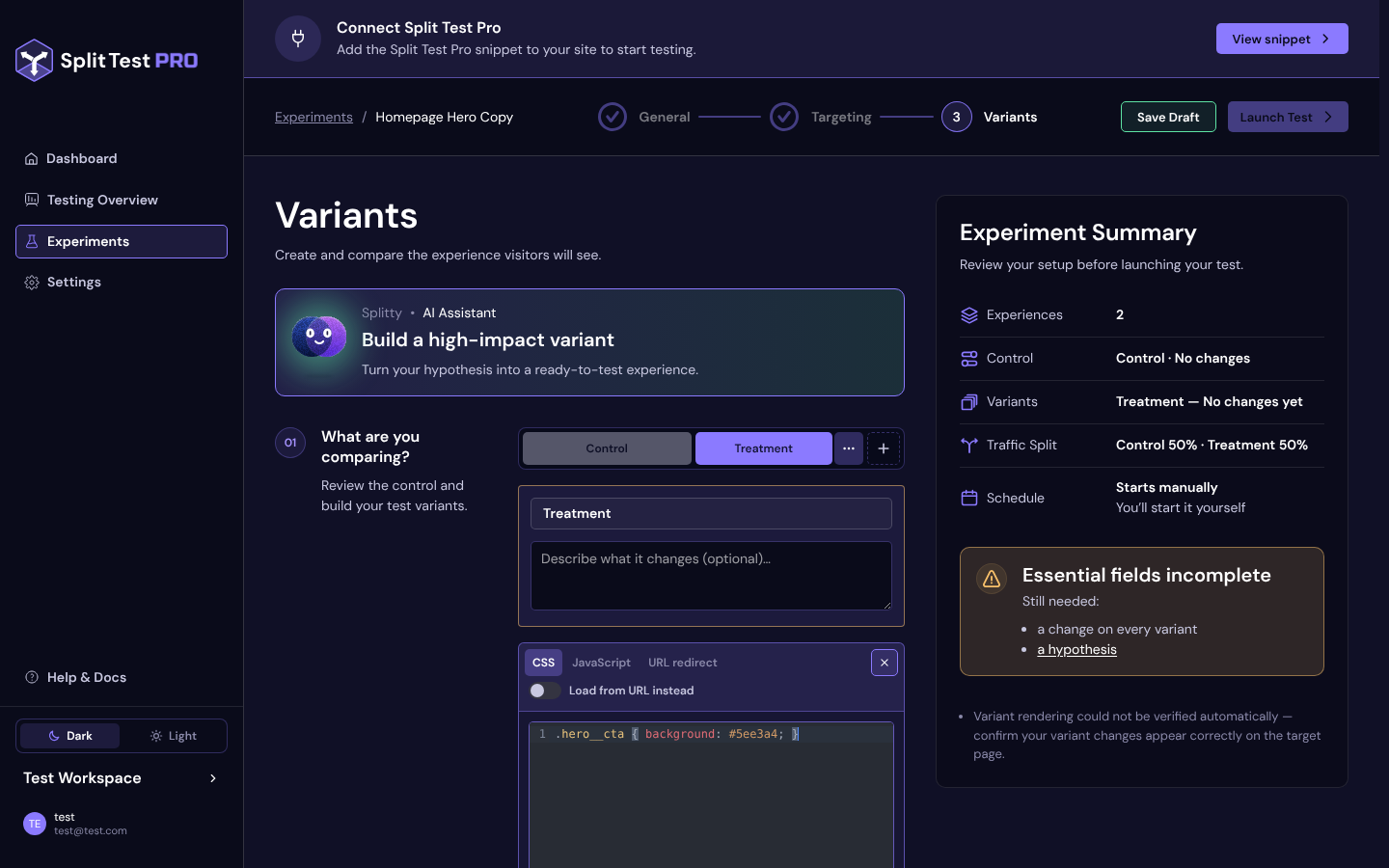Image resolution: width=1389 pixels, height=868 pixels.
Task: Select step 3 Variants circle
Action: 957,117
